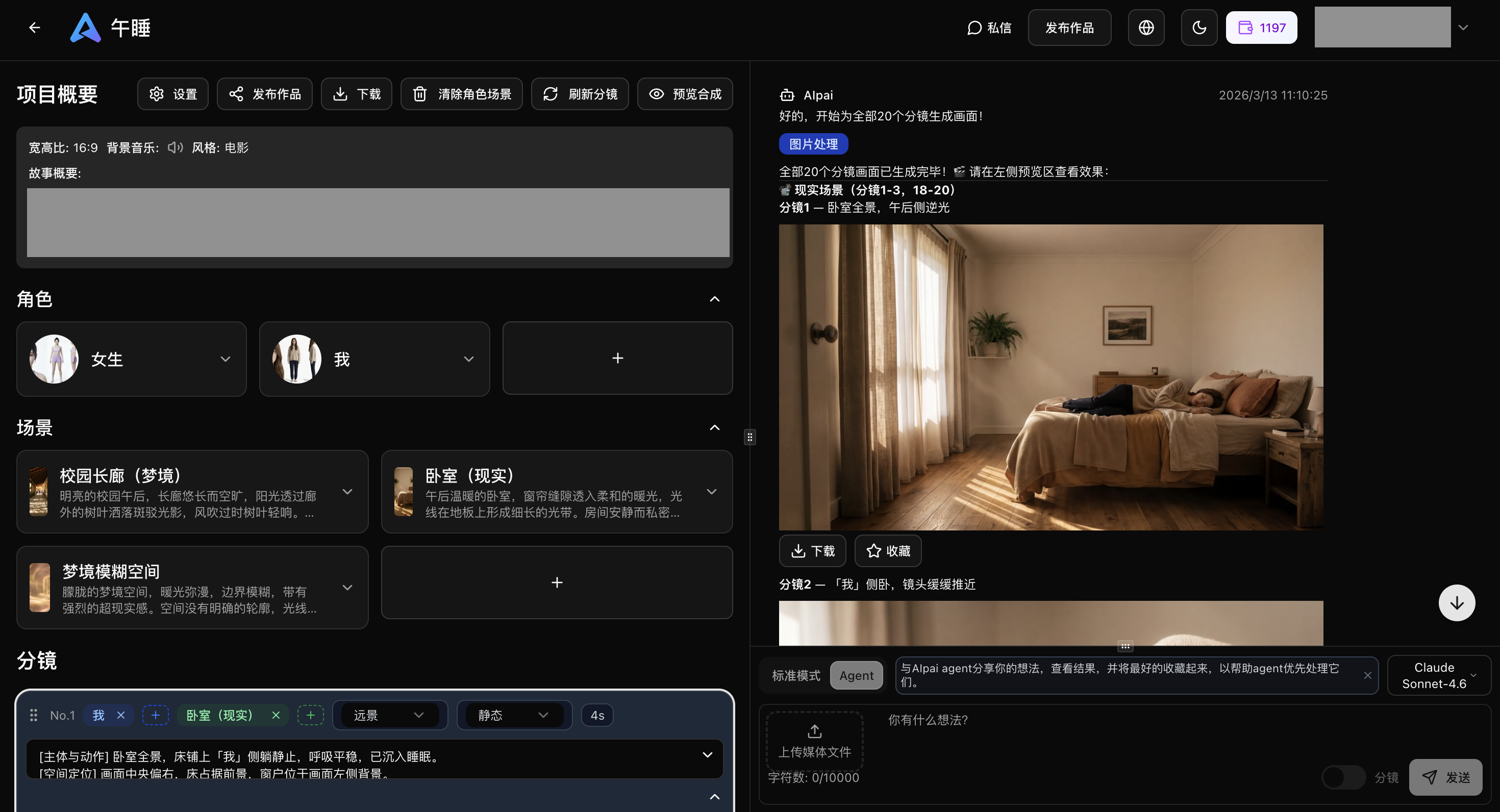
Task: Click the 1197 credits wallet
Action: pyautogui.click(x=1261, y=28)
